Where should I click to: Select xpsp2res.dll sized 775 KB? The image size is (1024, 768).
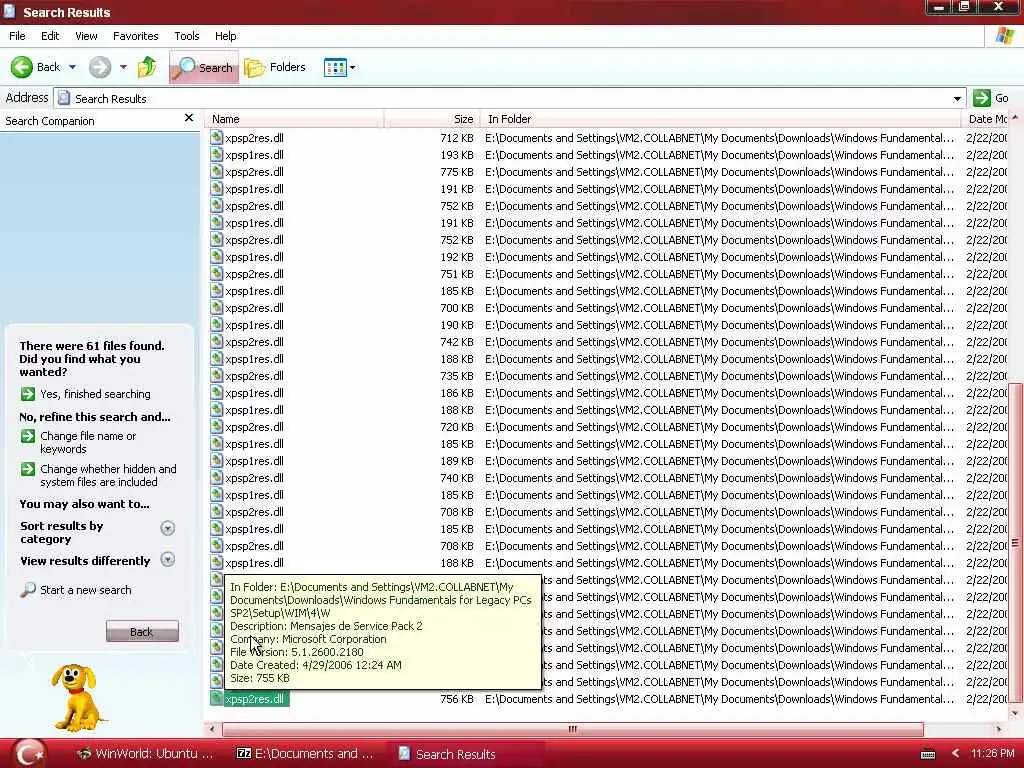point(254,172)
